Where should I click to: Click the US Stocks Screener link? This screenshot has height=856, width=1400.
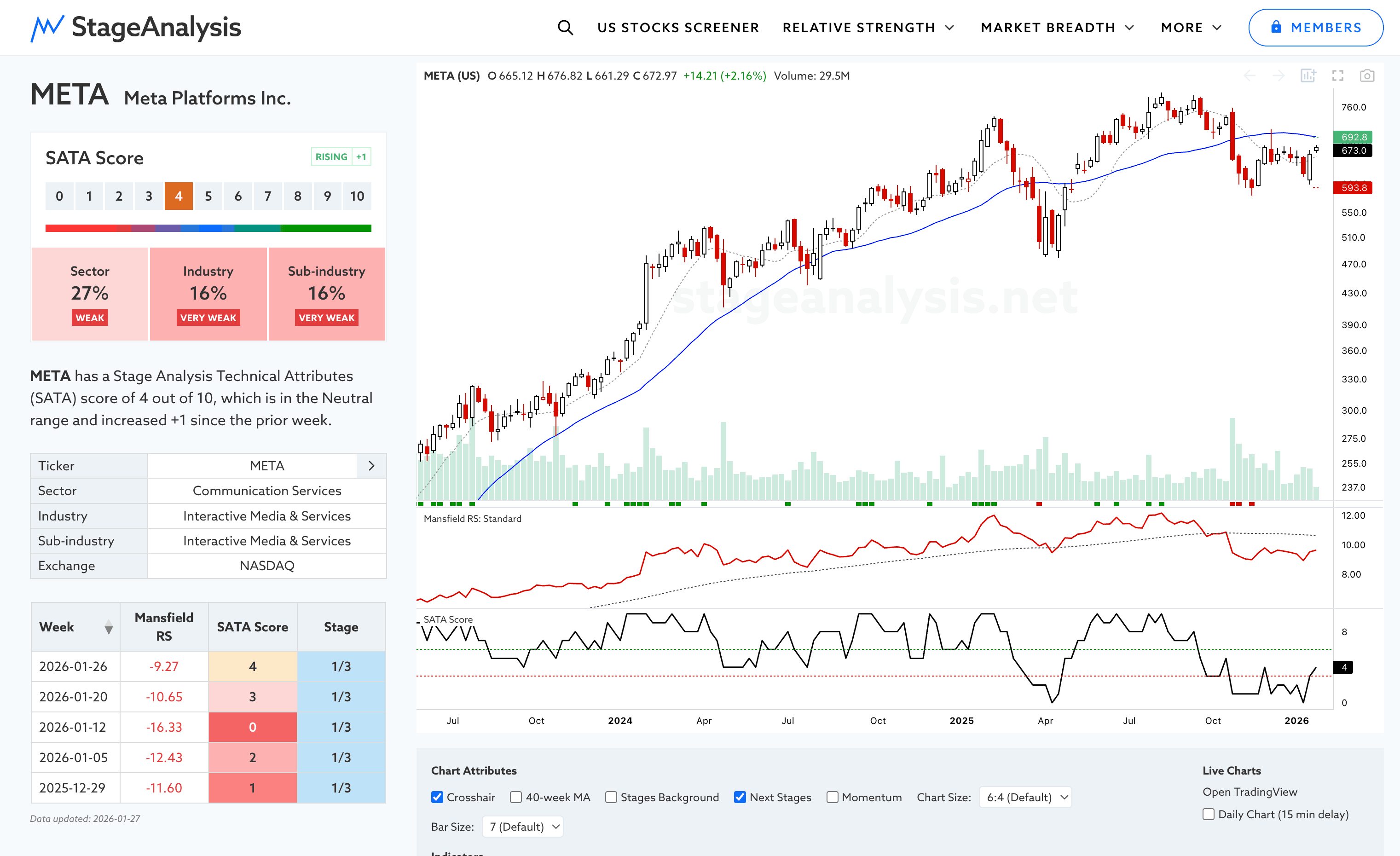678,27
